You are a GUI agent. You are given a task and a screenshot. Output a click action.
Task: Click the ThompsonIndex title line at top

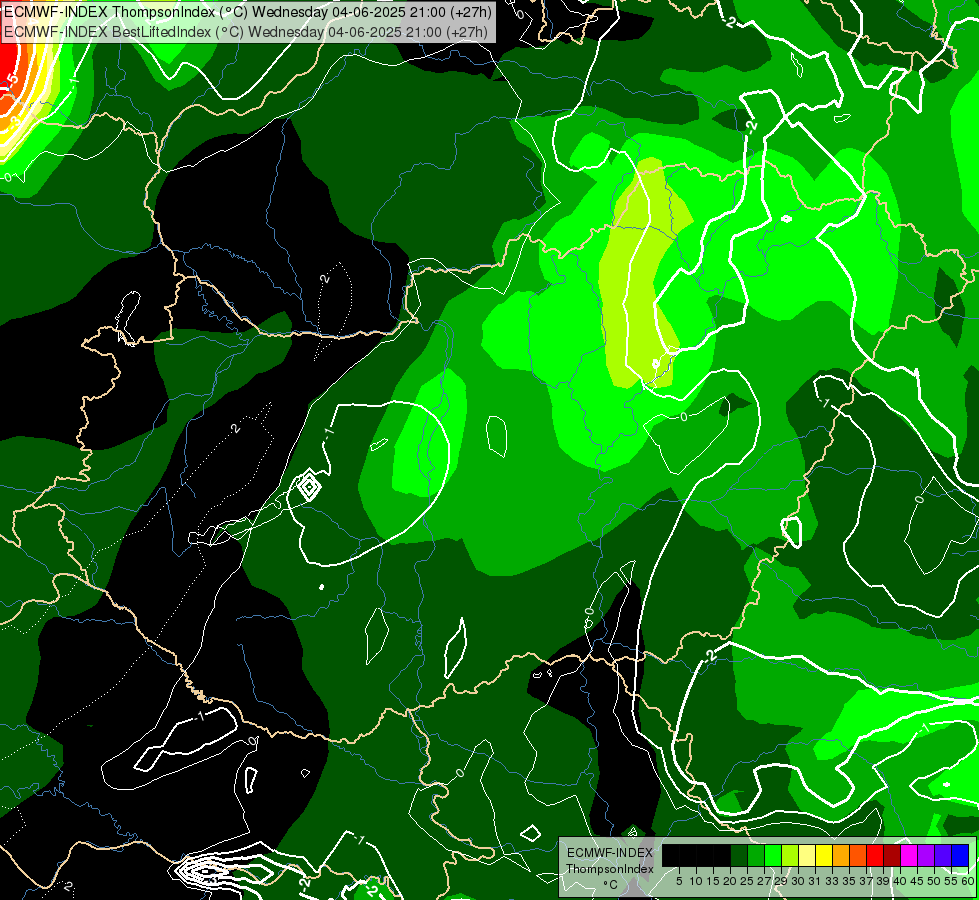248,11
